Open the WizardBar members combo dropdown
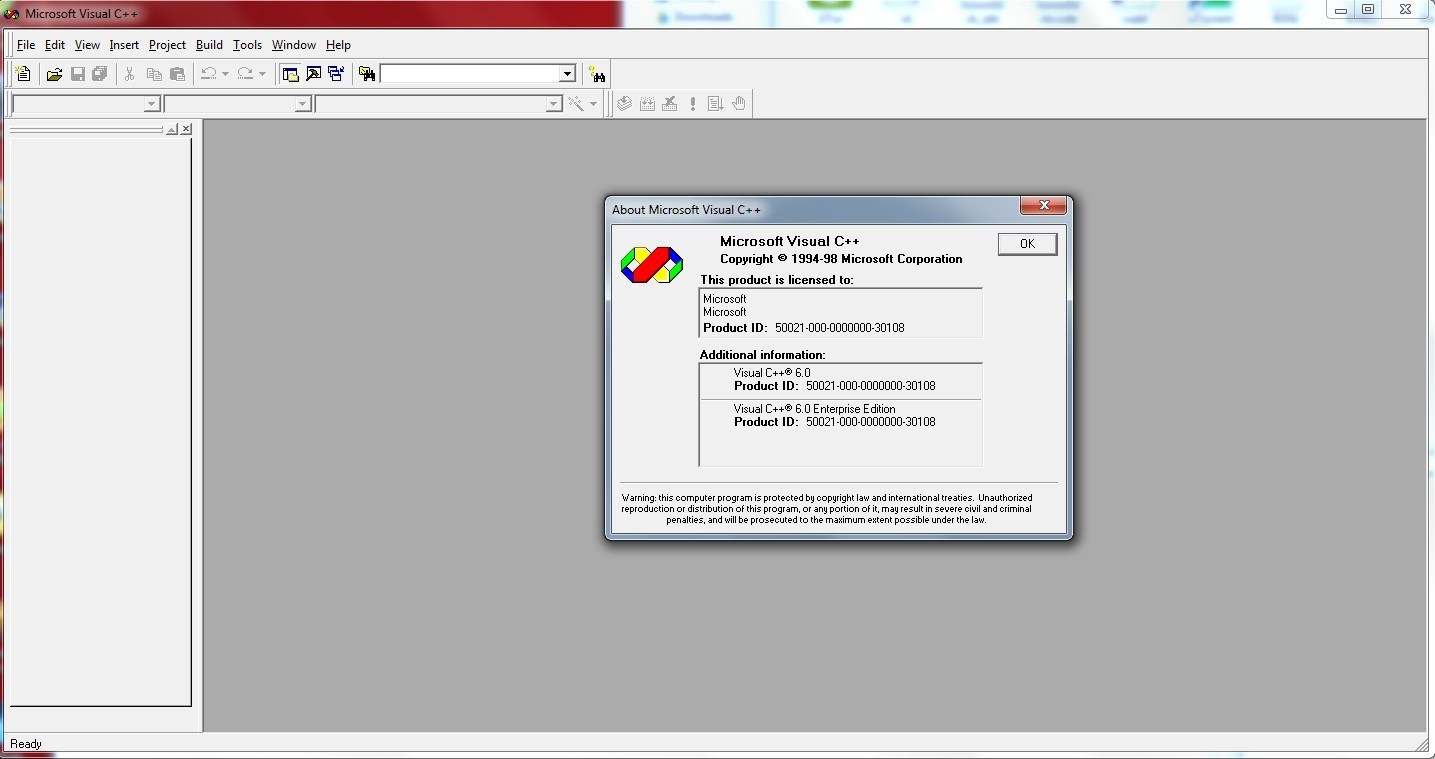The image size is (1435, 759). [553, 104]
